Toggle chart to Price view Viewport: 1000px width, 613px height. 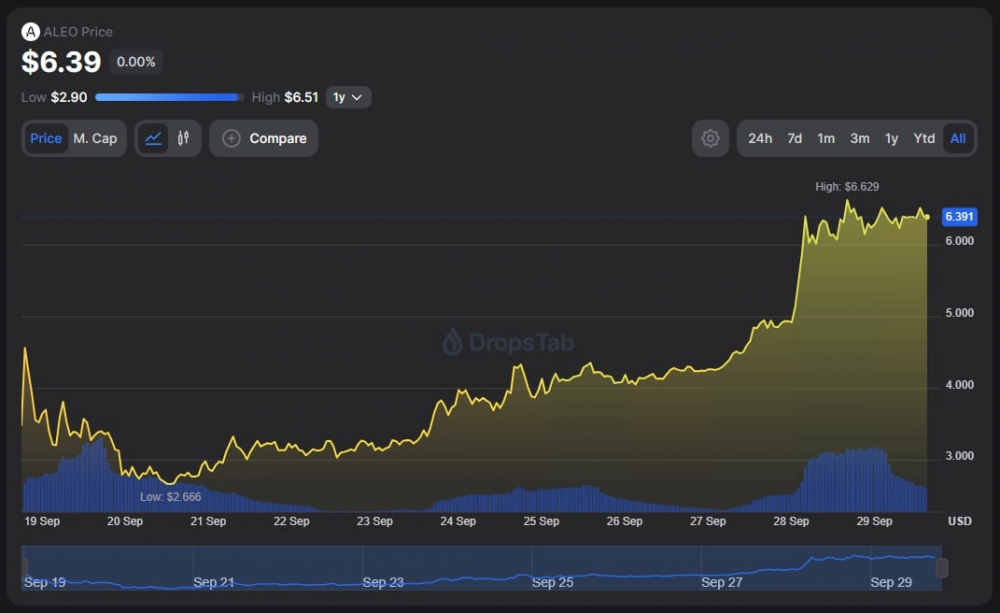(46, 139)
